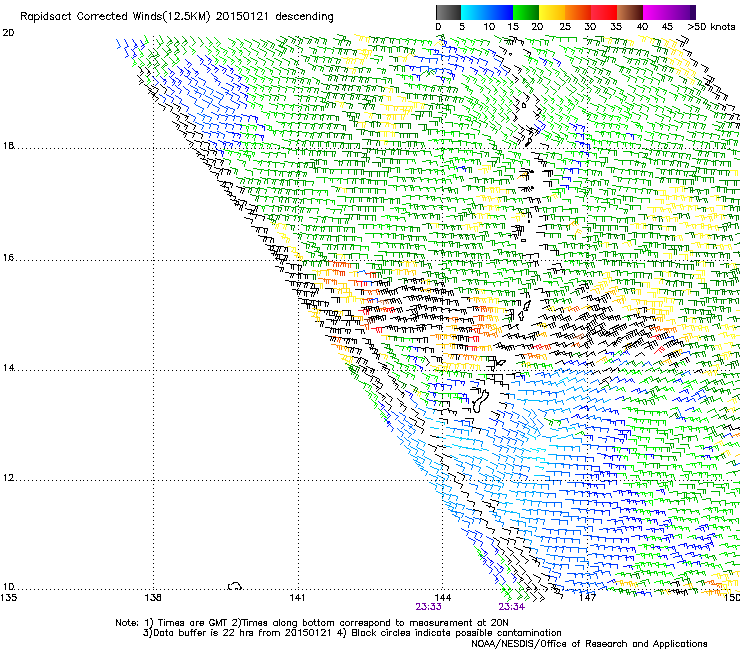Image resolution: width=740 pixels, height=650 pixels.
Task: Click the longitude label '144'
Action: (443, 598)
